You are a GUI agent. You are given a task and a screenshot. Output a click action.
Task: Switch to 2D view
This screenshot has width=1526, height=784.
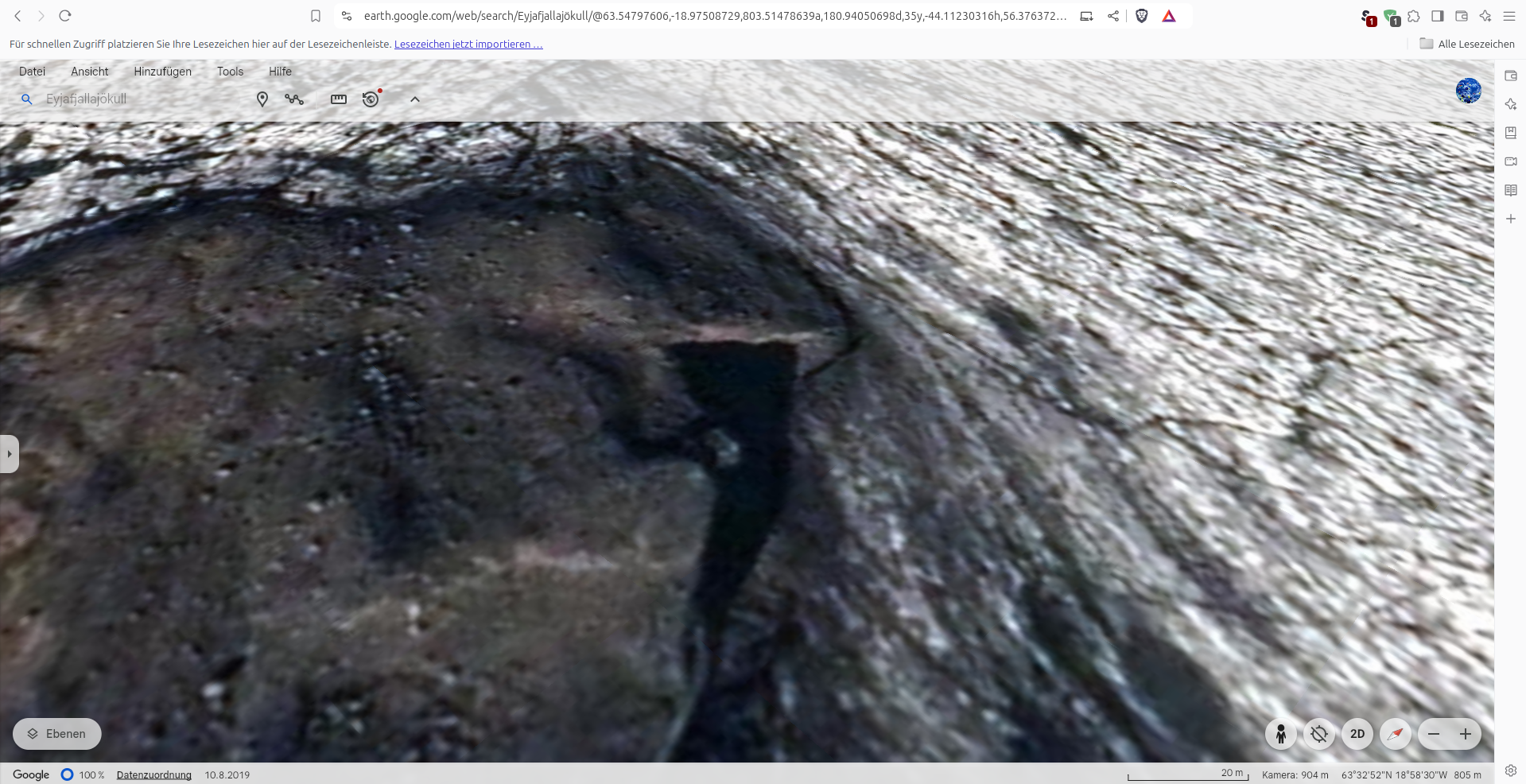point(1357,734)
